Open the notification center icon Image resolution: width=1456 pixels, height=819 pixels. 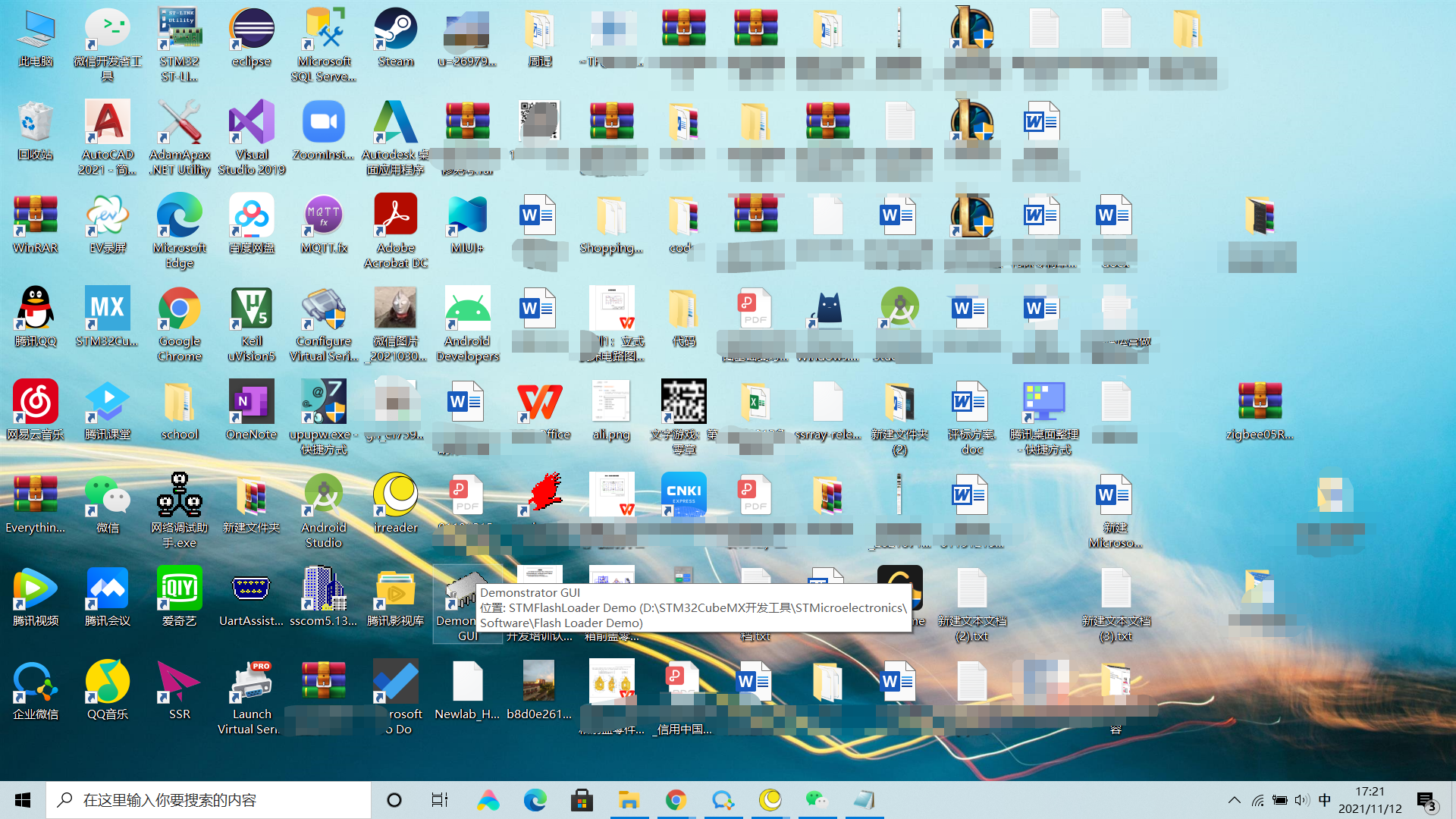(1426, 800)
